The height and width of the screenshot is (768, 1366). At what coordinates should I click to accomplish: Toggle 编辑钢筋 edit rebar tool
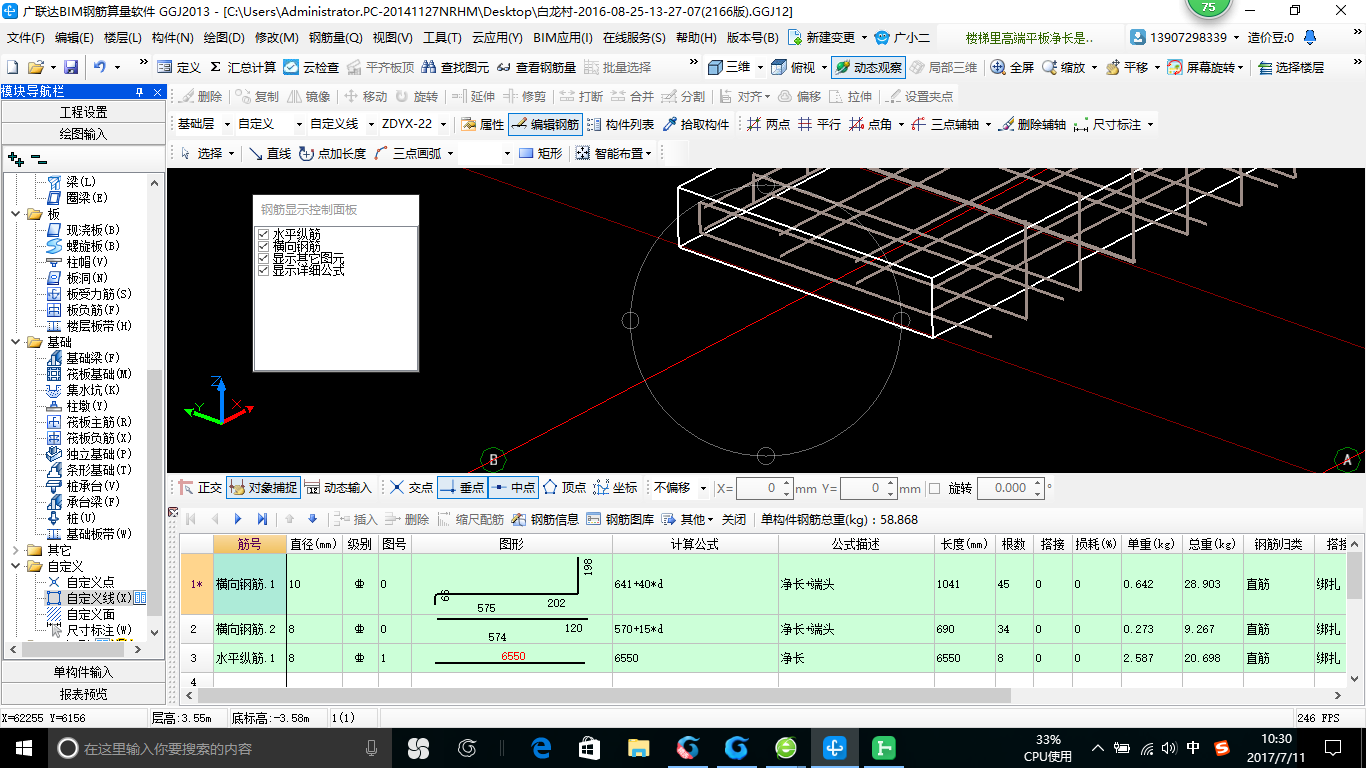click(x=545, y=125)
